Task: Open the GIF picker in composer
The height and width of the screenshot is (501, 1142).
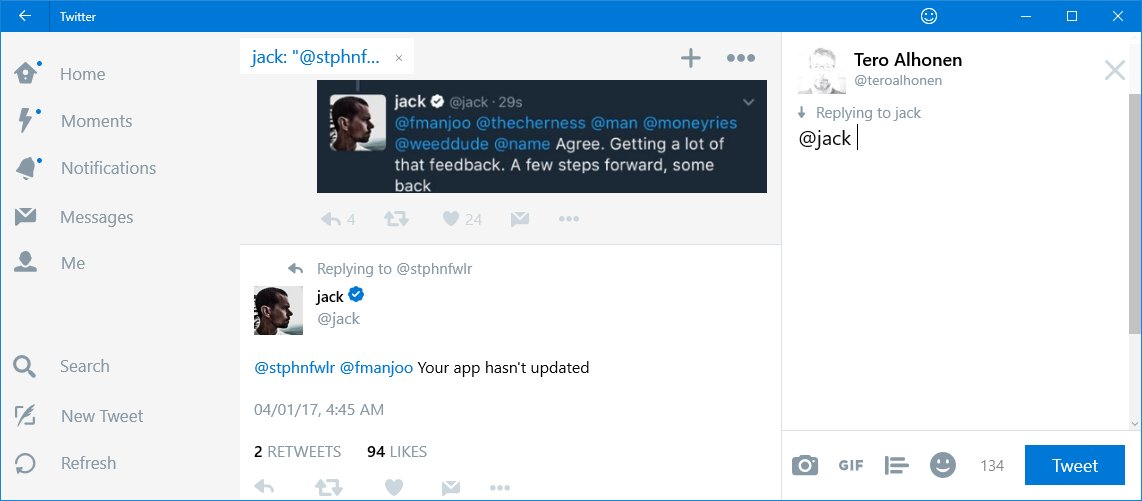Action: pyautogui.click(x=851, y=465)
